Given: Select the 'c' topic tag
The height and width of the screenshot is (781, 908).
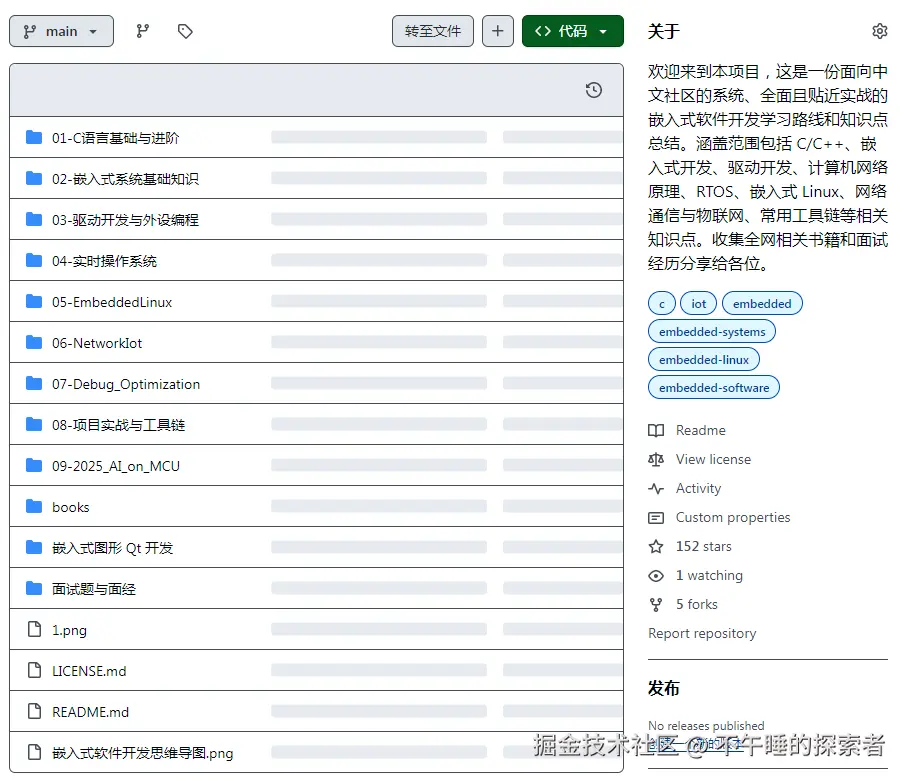Looking at the screenshot, I should [x=662, y=303].
